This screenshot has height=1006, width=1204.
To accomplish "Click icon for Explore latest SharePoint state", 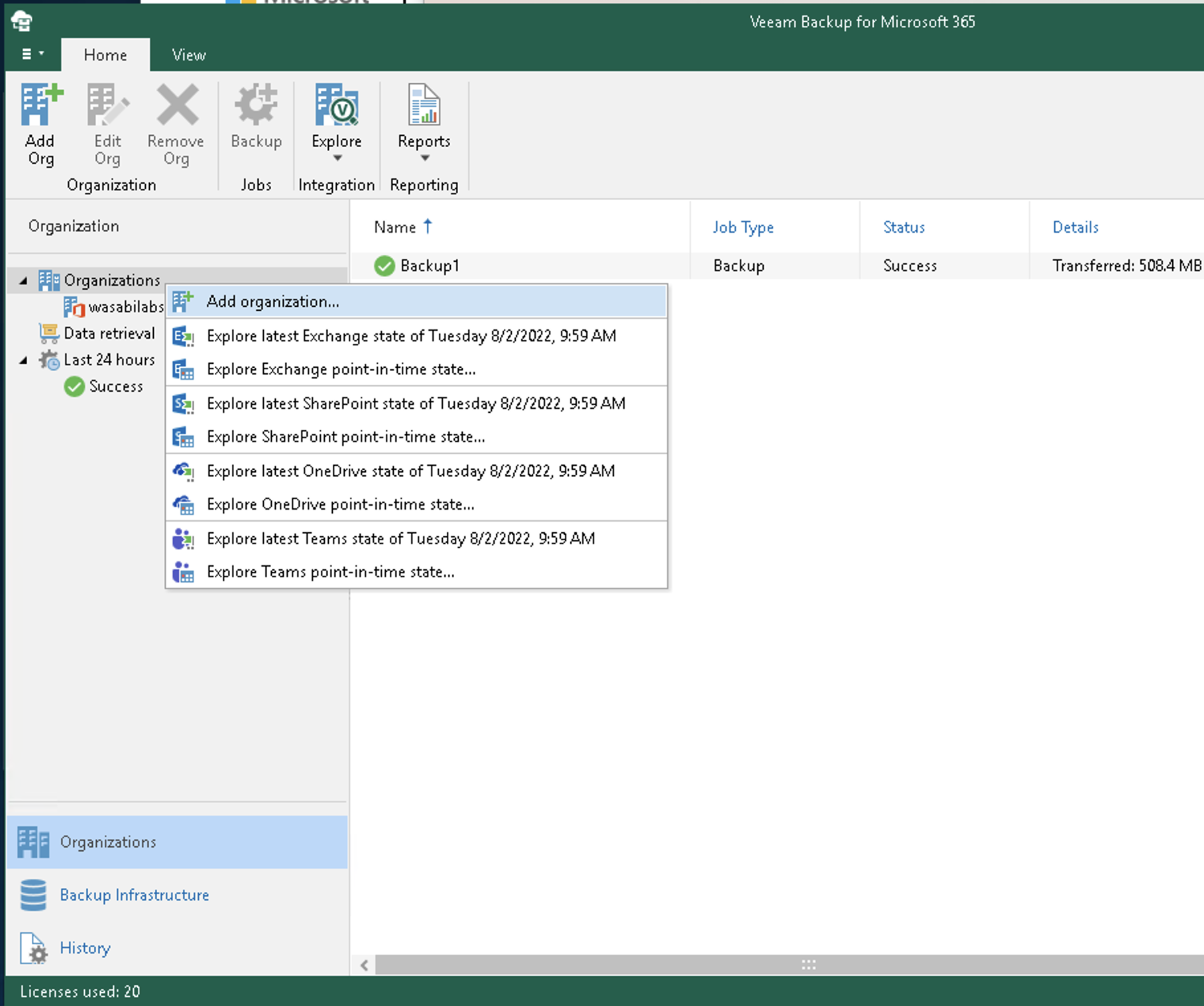I will pos(183,404).
